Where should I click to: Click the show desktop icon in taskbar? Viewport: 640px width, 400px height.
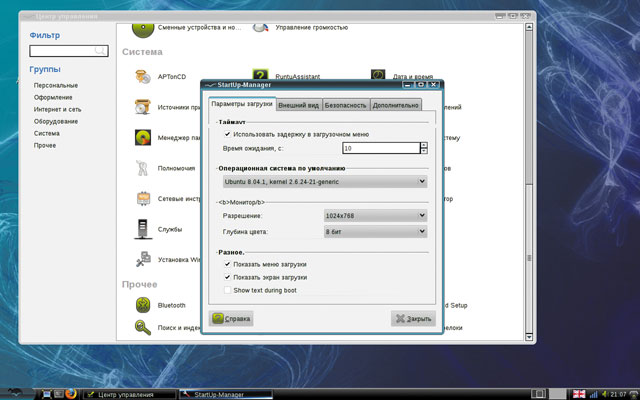47,394
